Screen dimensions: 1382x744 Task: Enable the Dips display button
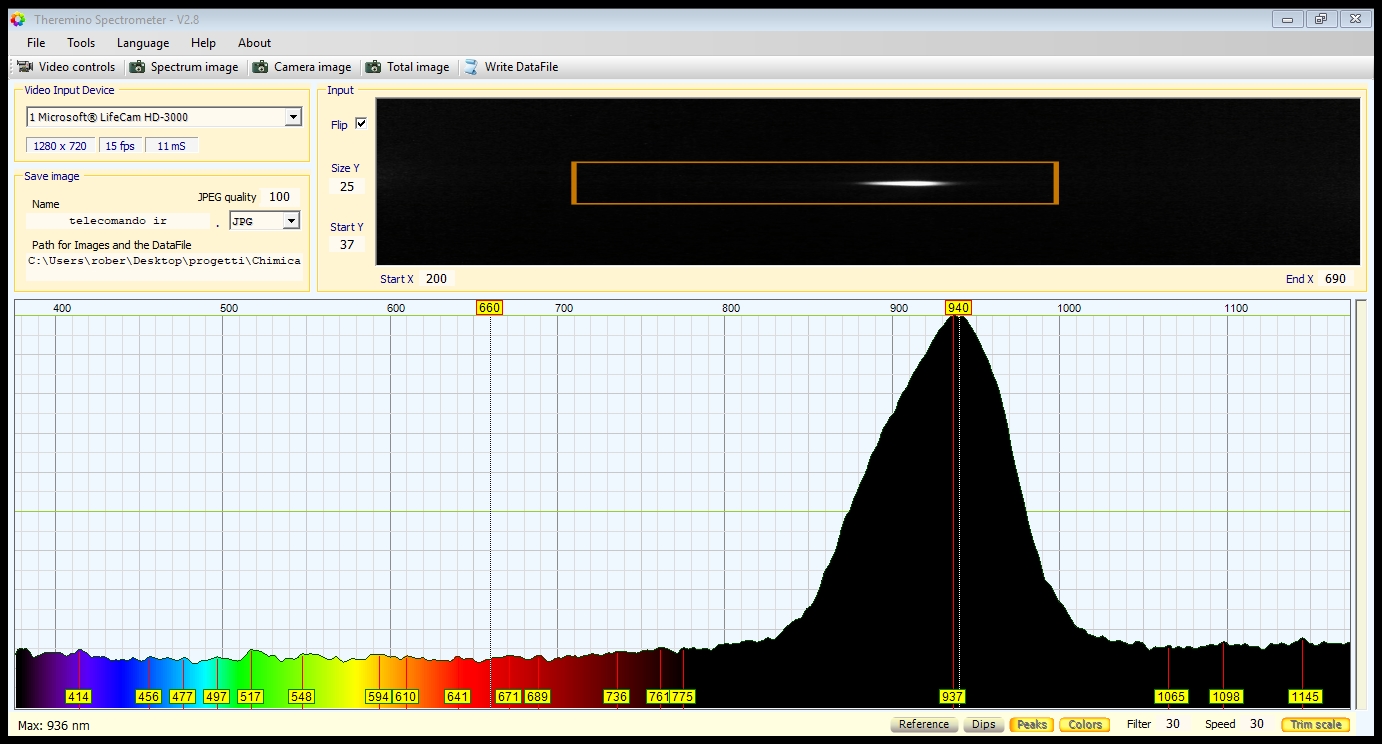point(983,724)
